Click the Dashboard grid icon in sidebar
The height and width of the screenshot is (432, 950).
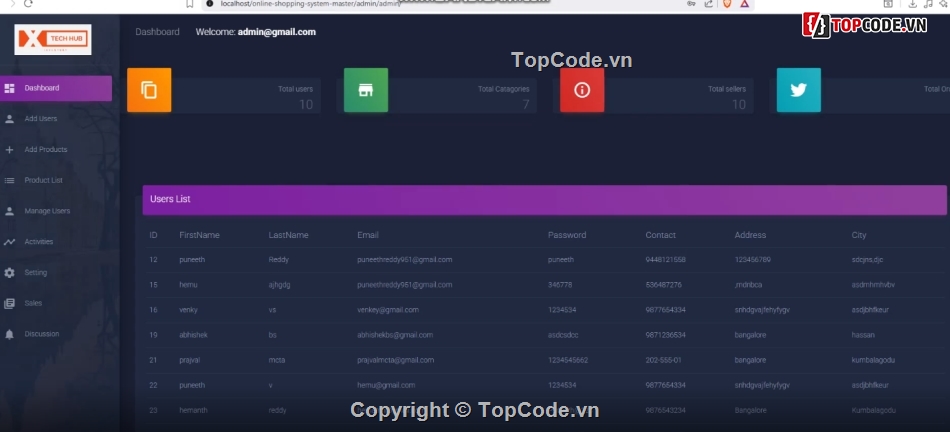pos(9,88)
